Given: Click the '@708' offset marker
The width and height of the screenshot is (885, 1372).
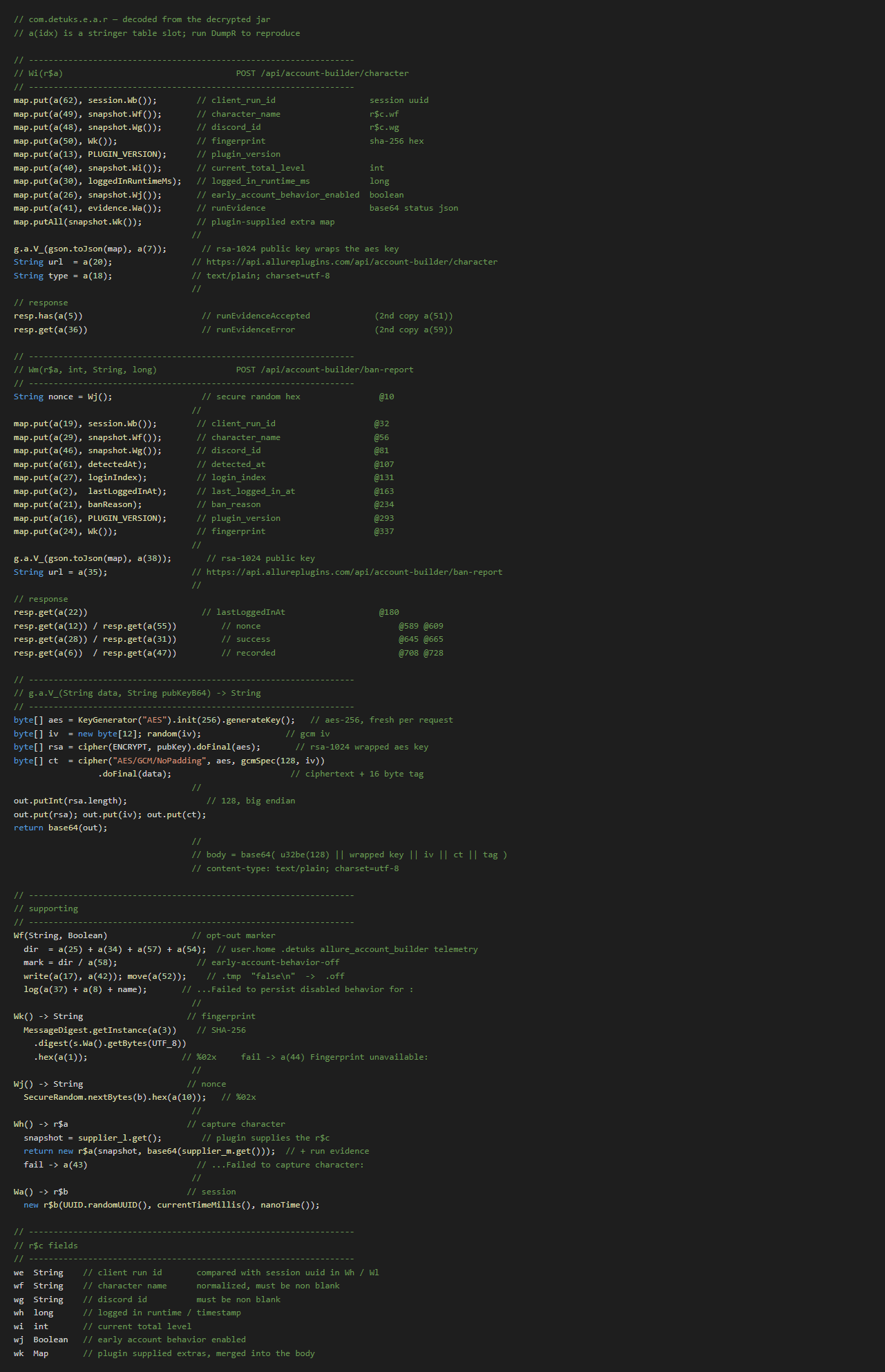Looking at the screenshot, I should 409,653.
